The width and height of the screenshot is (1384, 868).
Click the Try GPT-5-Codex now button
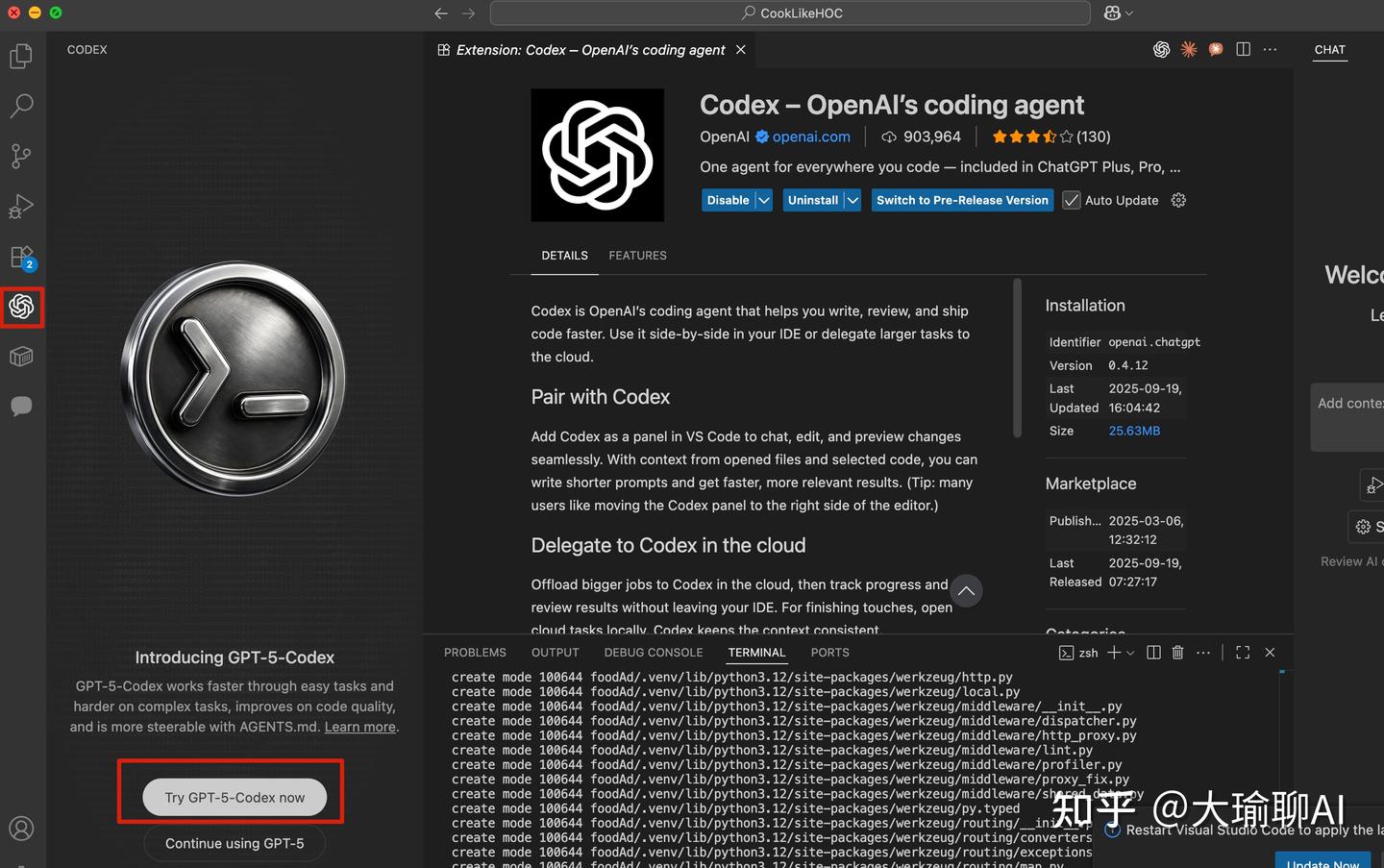click(234, 797)
